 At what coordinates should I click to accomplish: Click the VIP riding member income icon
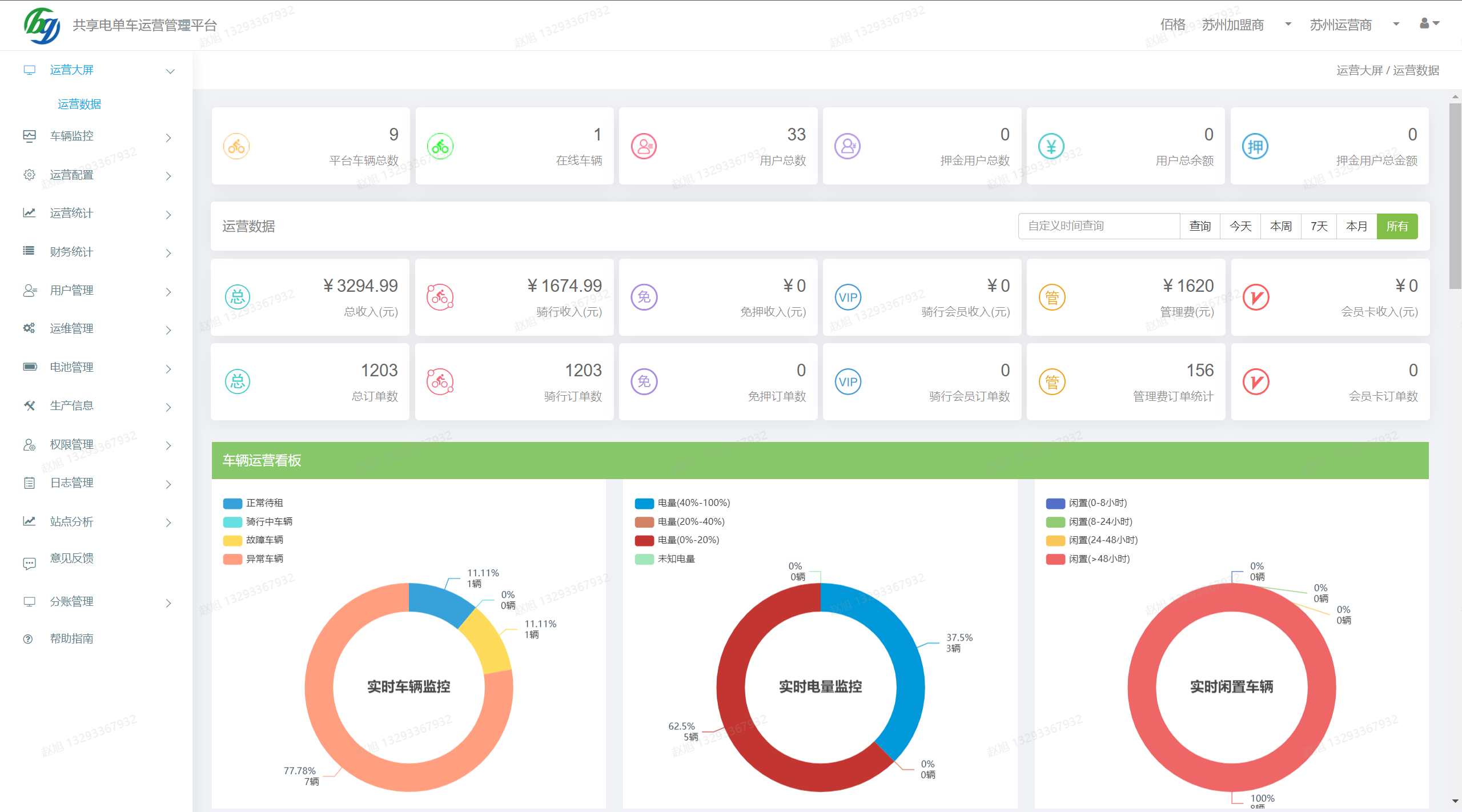pos(848,298)
